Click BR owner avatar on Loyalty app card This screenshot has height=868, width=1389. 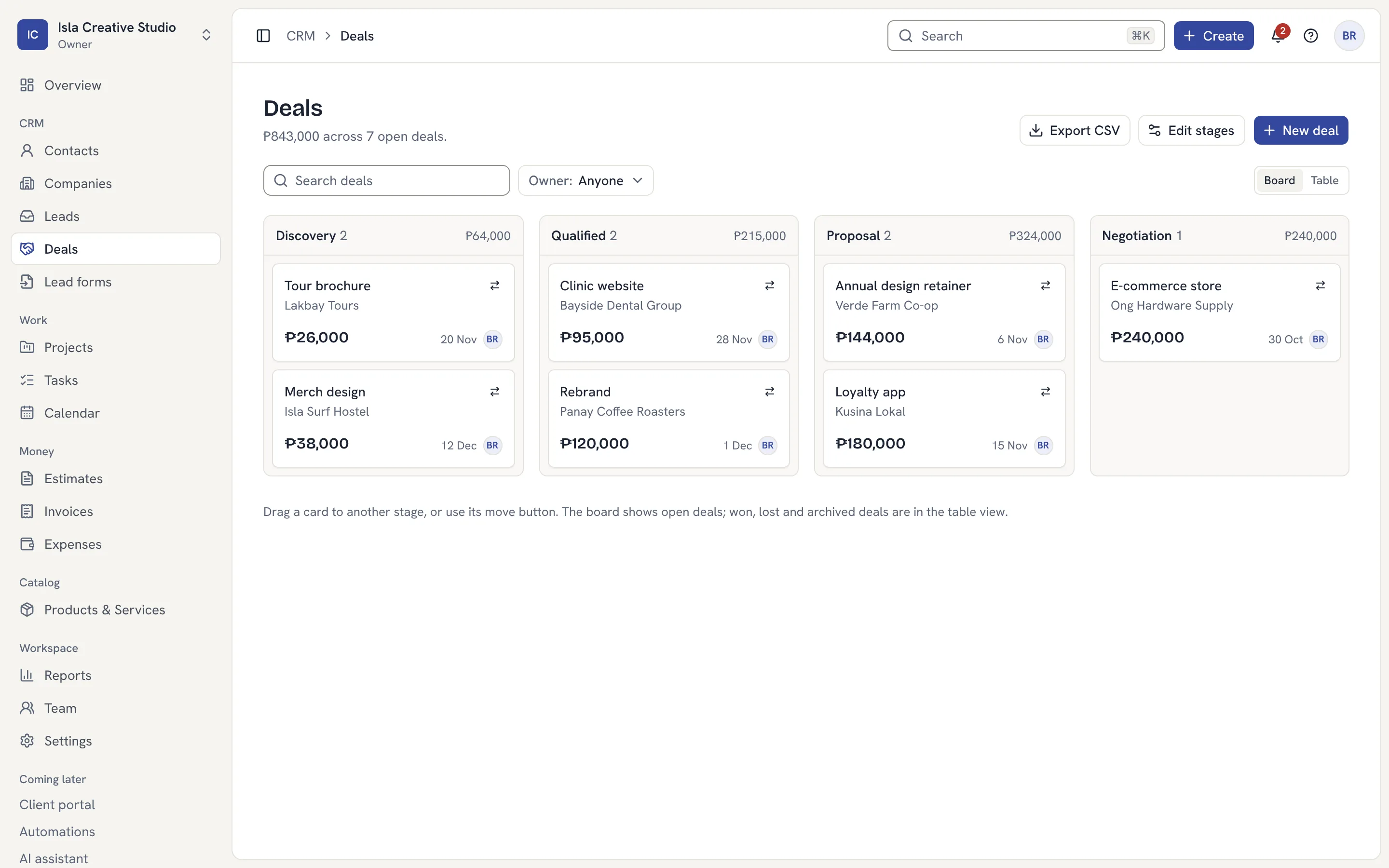1043,446
